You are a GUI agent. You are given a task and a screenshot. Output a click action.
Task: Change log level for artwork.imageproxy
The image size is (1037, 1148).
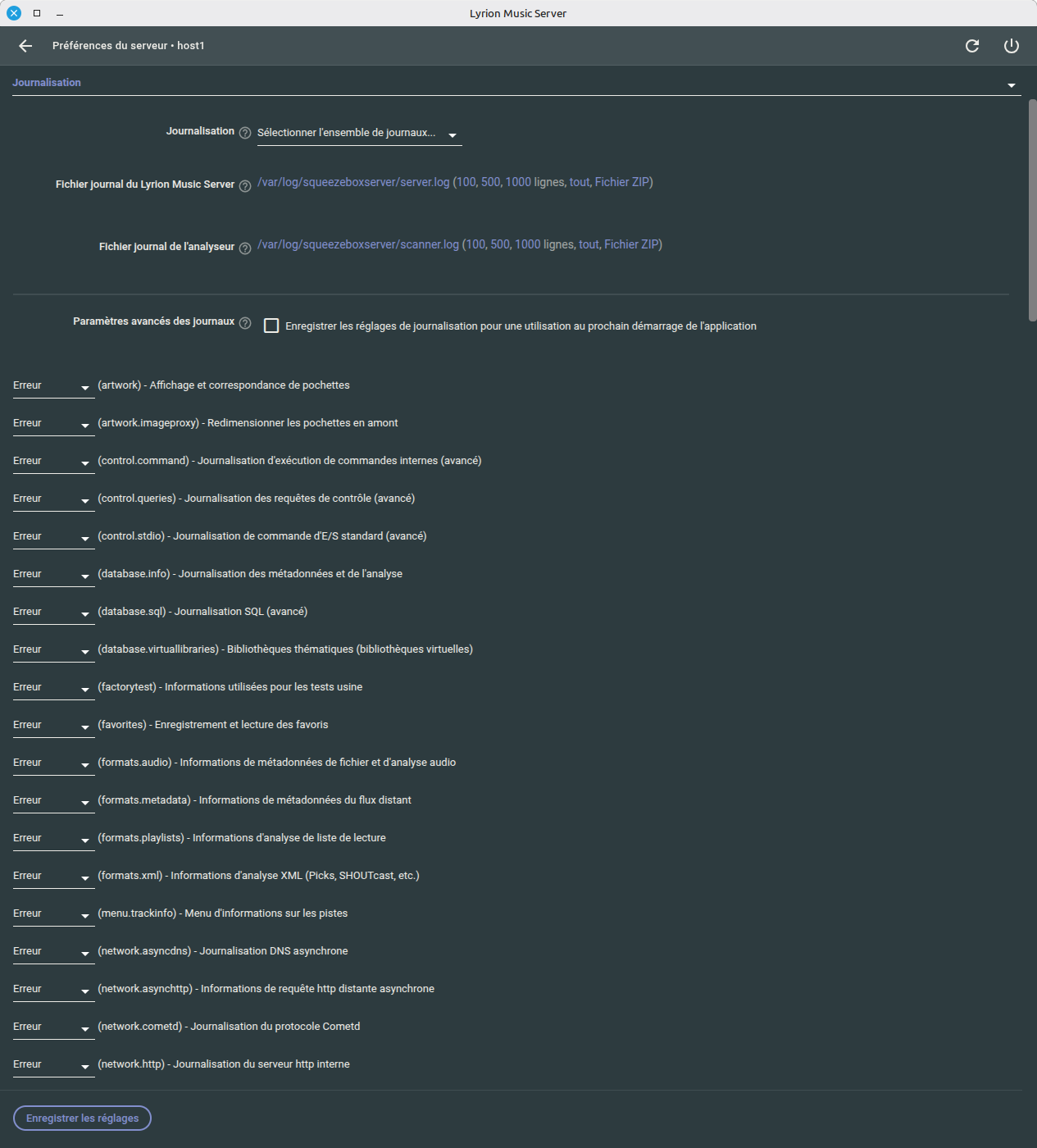pos(54,424)
